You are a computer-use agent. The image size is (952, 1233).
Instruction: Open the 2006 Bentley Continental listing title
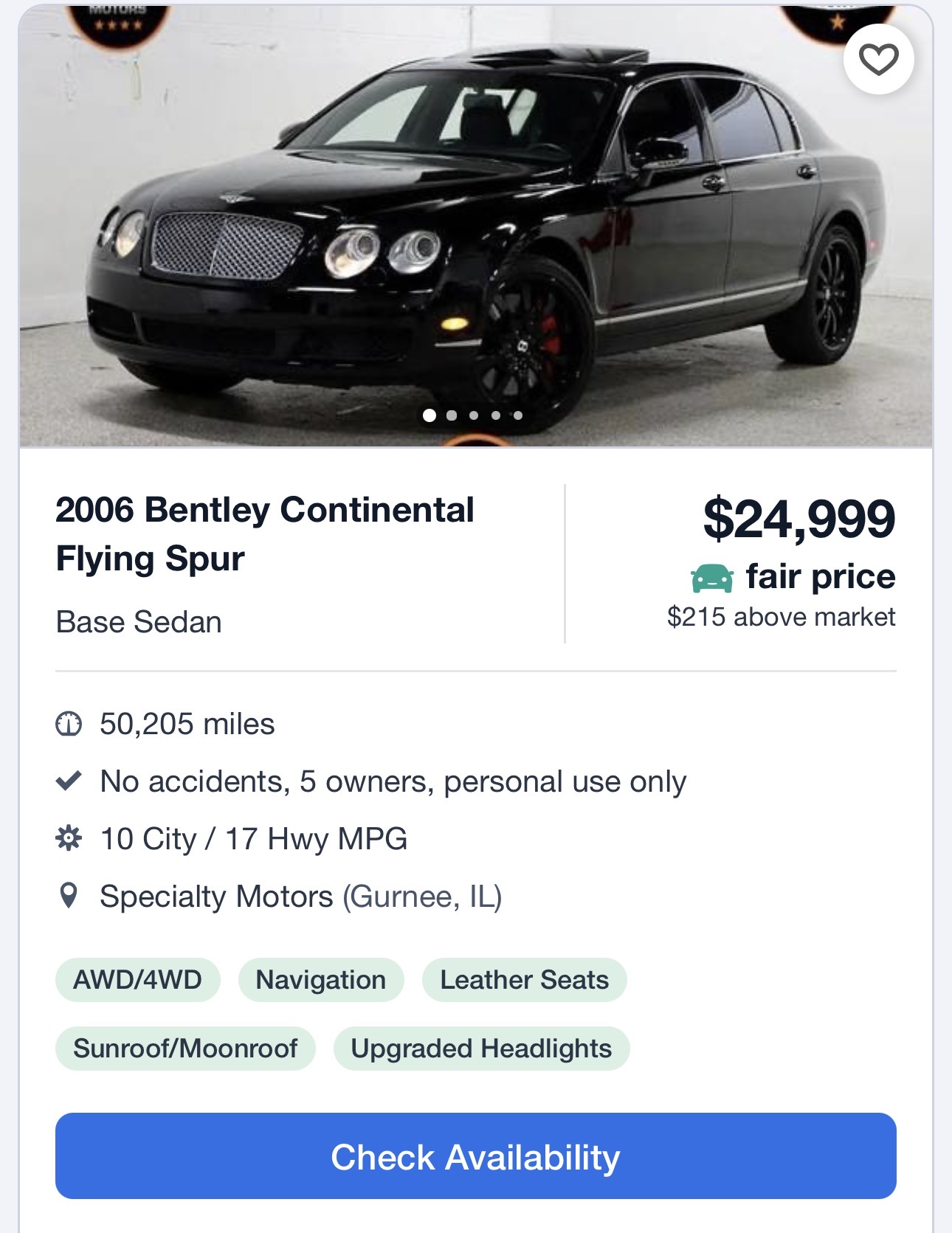pos(264,533)
